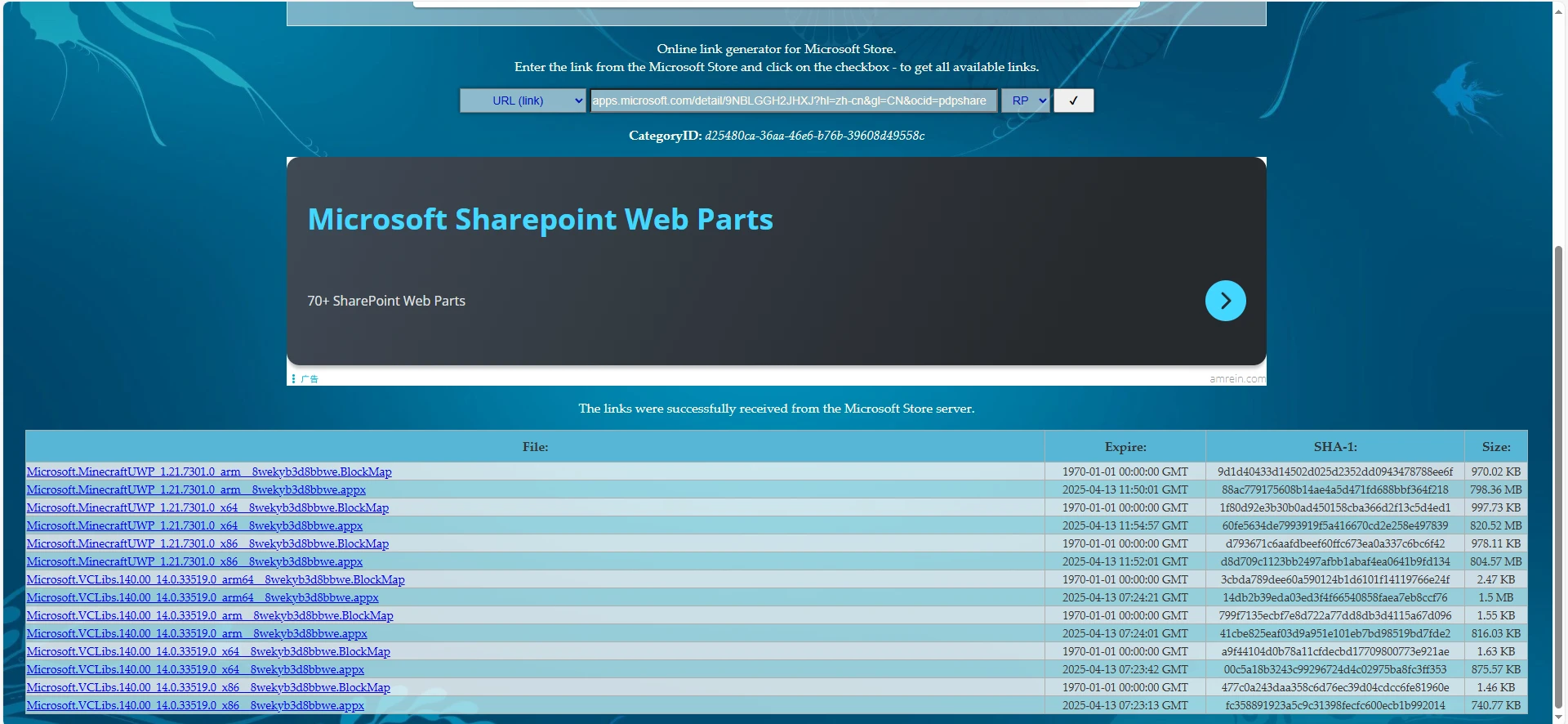Click the File column header

pos(535,447)
